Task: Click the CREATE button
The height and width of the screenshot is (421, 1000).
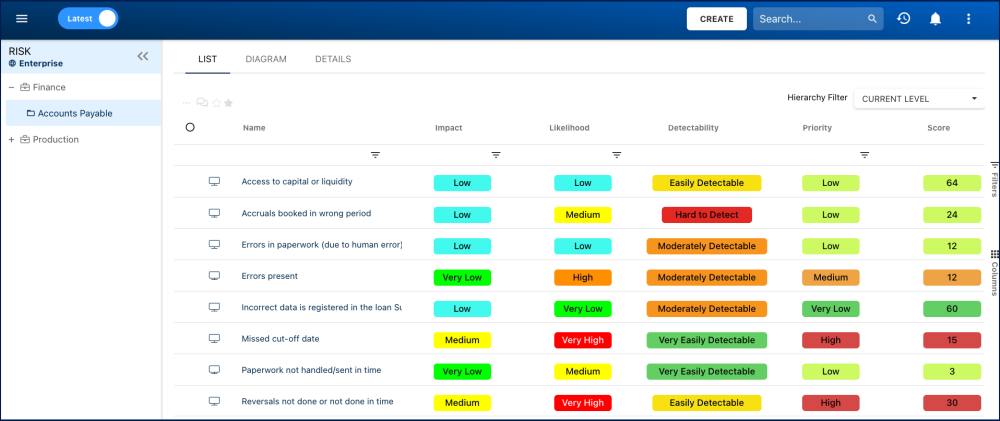Action: click(716, 19)
